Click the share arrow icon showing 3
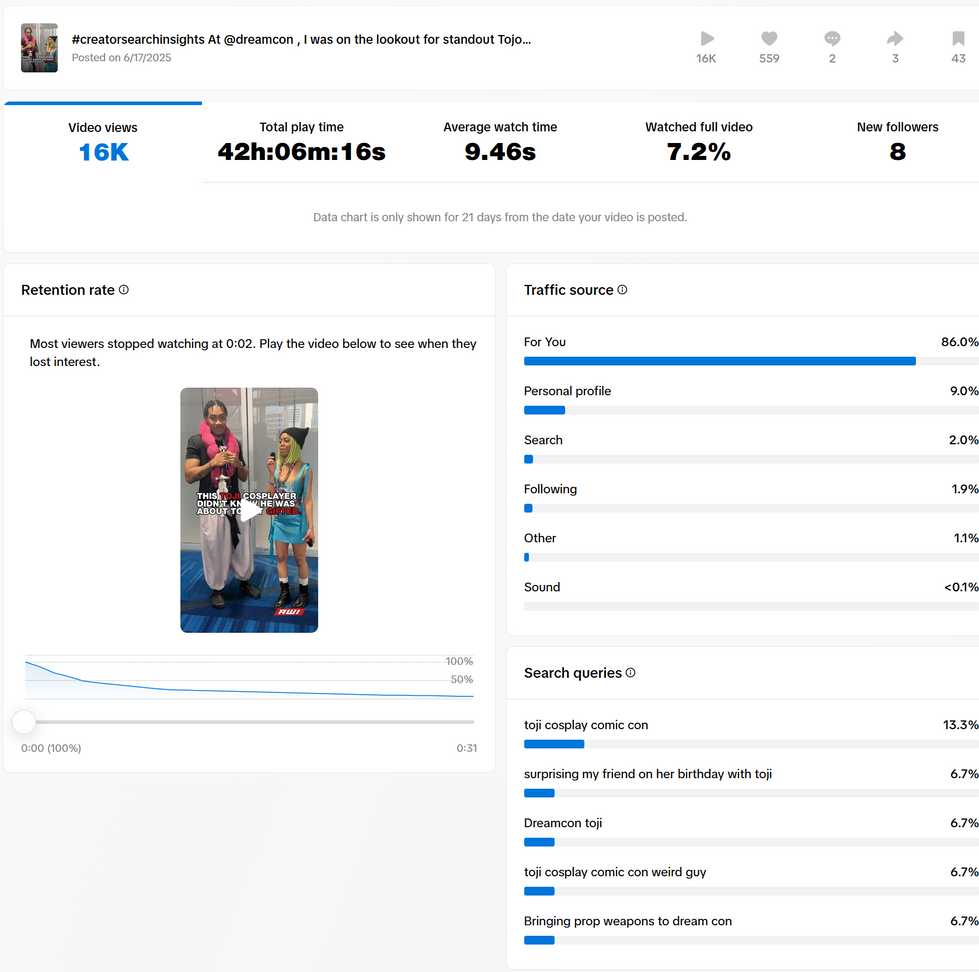Viewport: 979px width, 972px height. pos(895,39)
